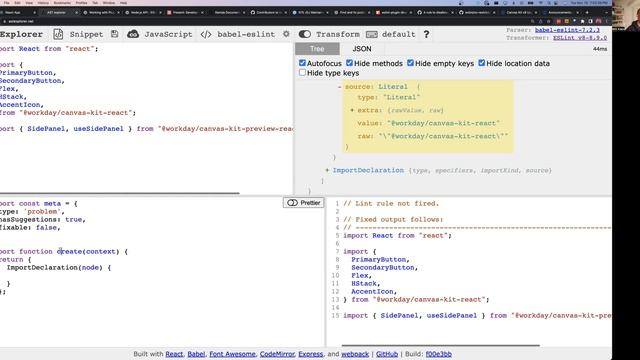Image resolution: width=640 pixels, height=360 pixels.
Task: Switch to the JSON tab
Action: [362, 49]
